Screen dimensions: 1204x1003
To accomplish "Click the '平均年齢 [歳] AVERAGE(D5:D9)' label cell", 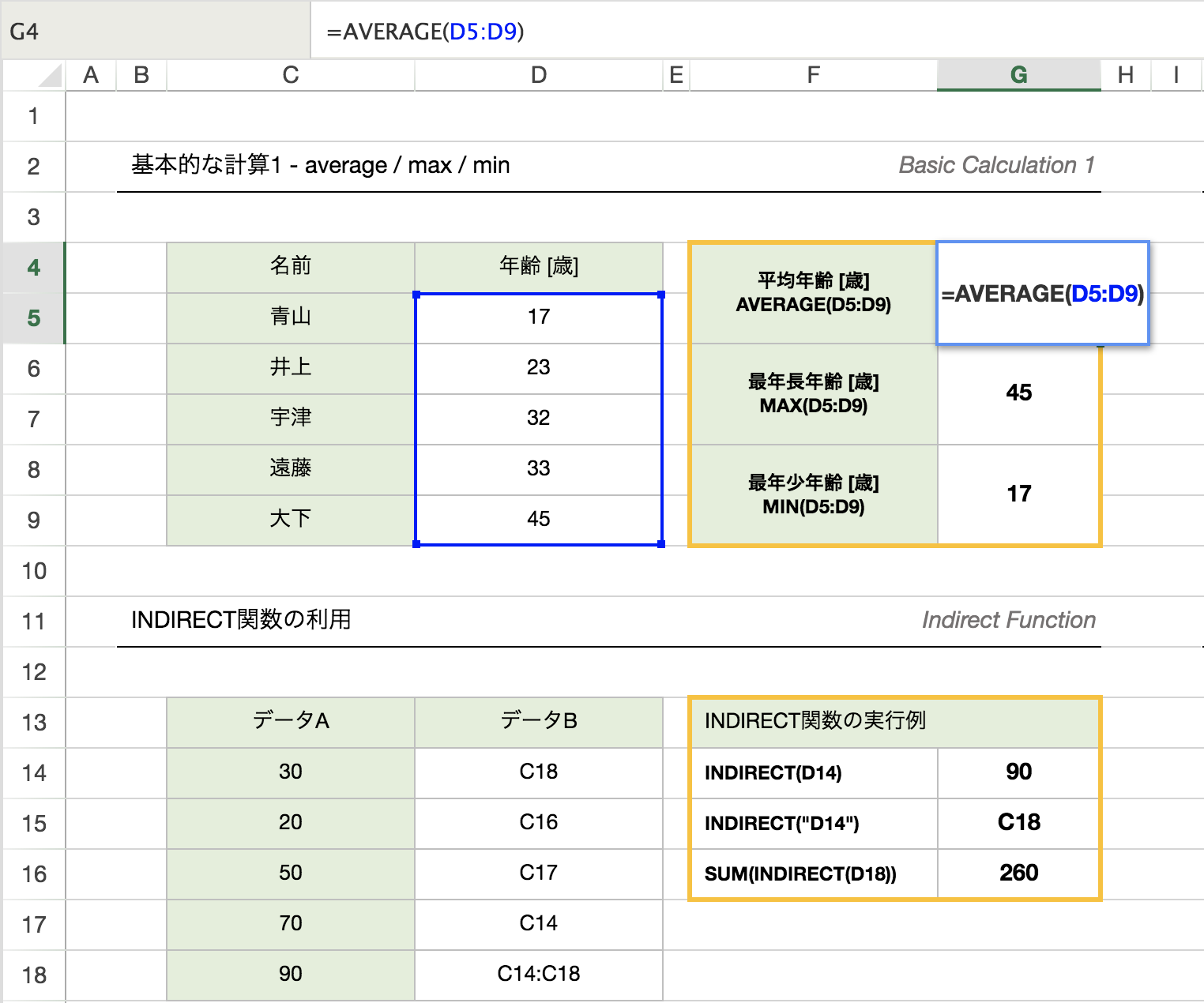I will point(814,293).
